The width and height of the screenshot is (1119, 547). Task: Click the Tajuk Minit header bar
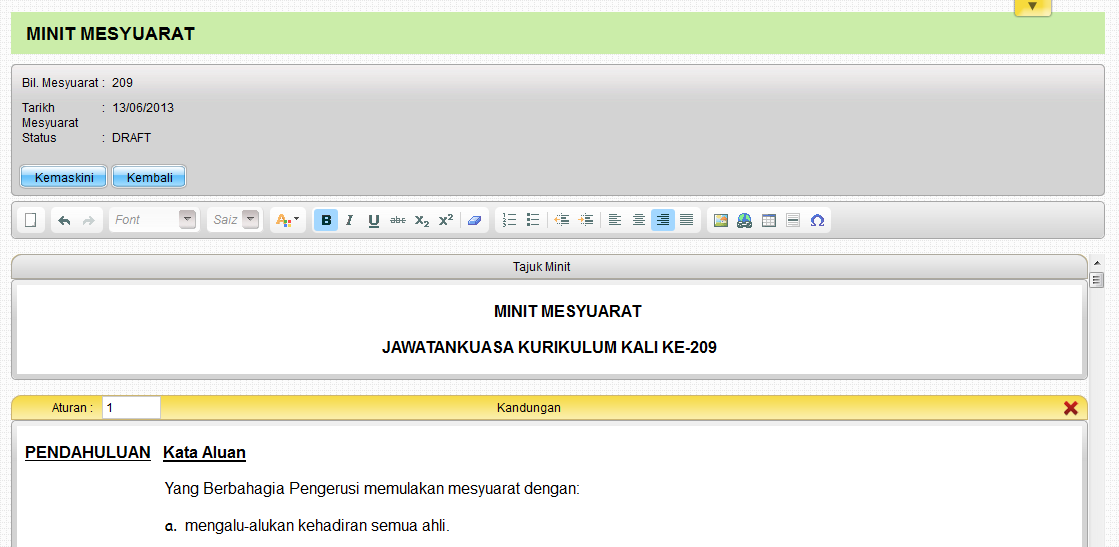pos(549,267)
